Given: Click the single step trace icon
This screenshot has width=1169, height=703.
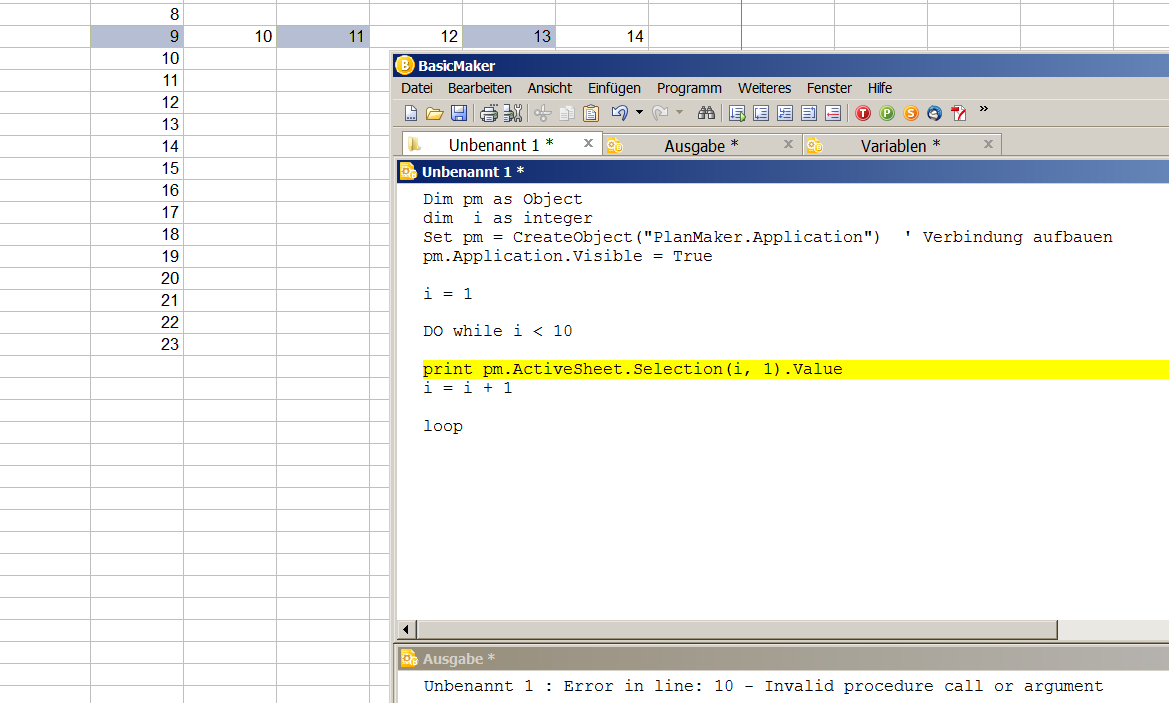Looking at the screenshot, I should click(761, 113).
